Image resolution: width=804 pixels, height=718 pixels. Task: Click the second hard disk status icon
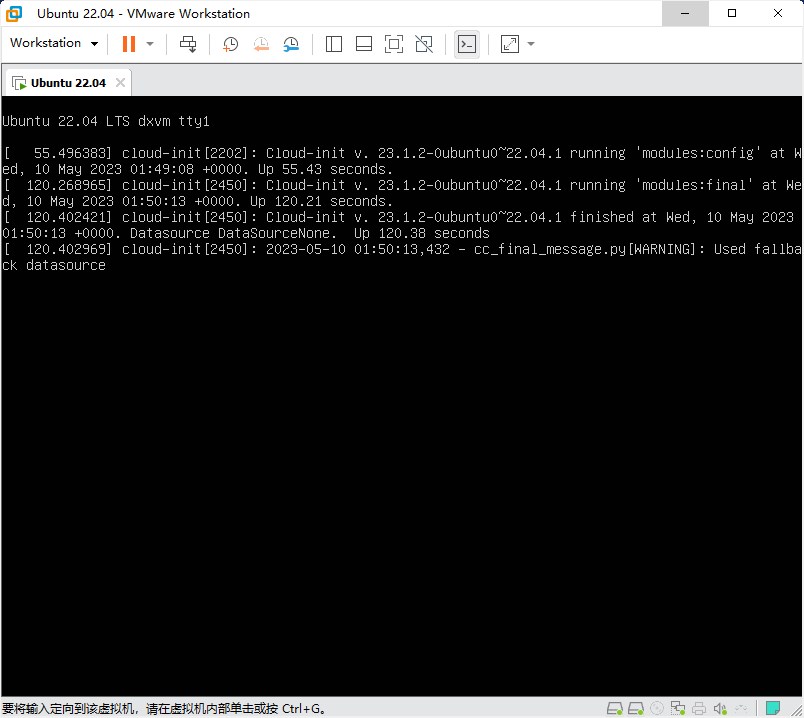pos(636,709)
